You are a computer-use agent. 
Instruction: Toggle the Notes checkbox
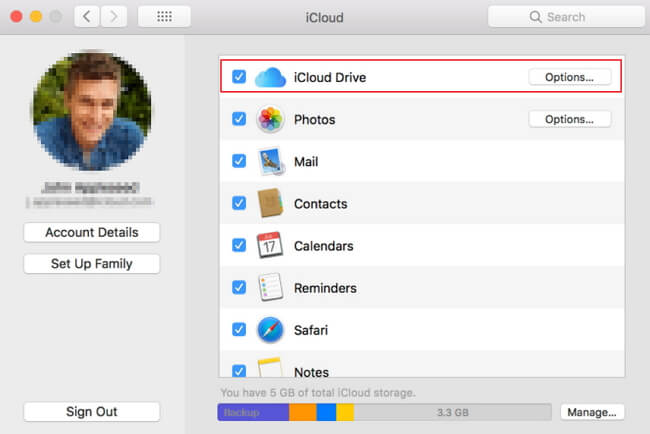(239, 371)
